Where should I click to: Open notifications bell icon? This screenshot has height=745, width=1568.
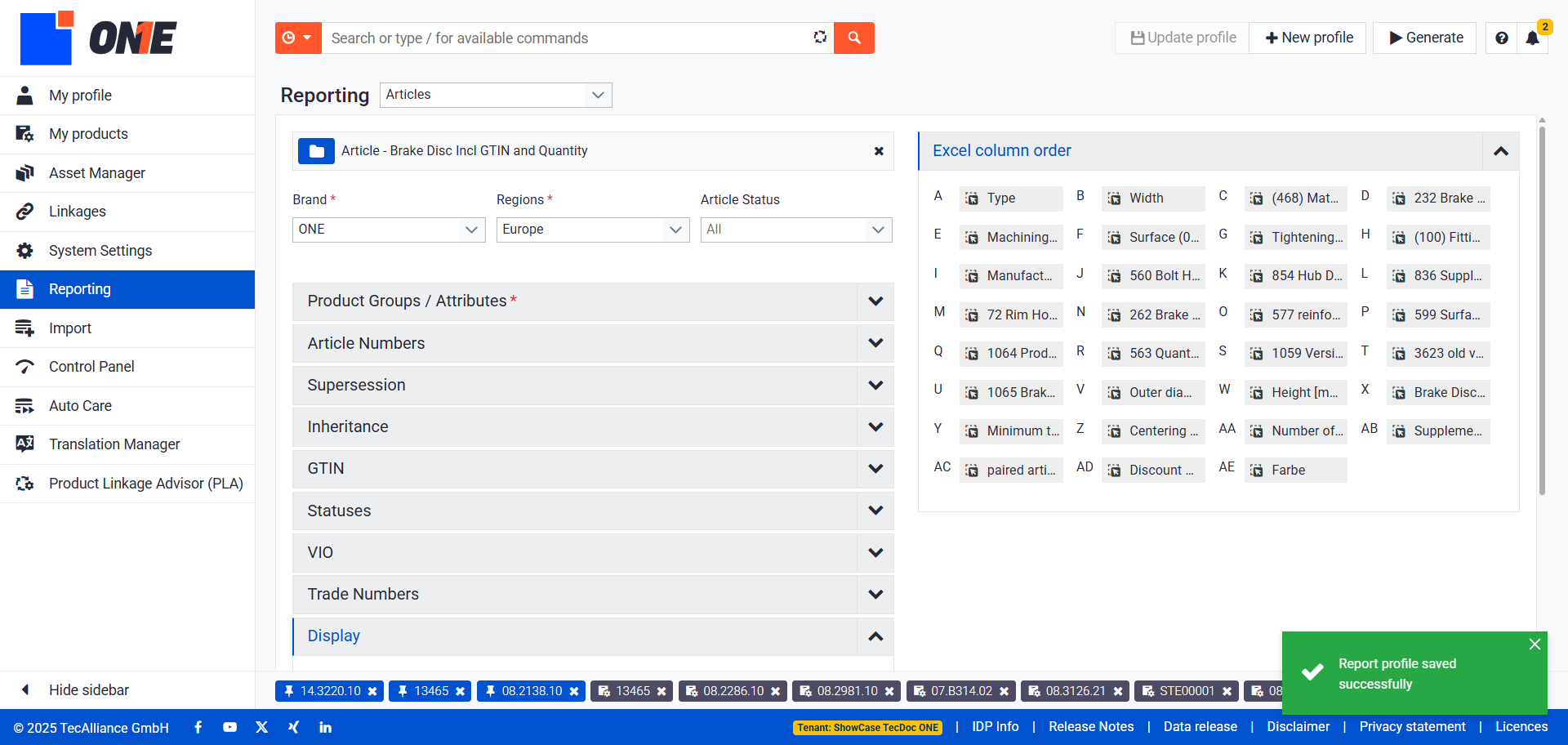1532,38
